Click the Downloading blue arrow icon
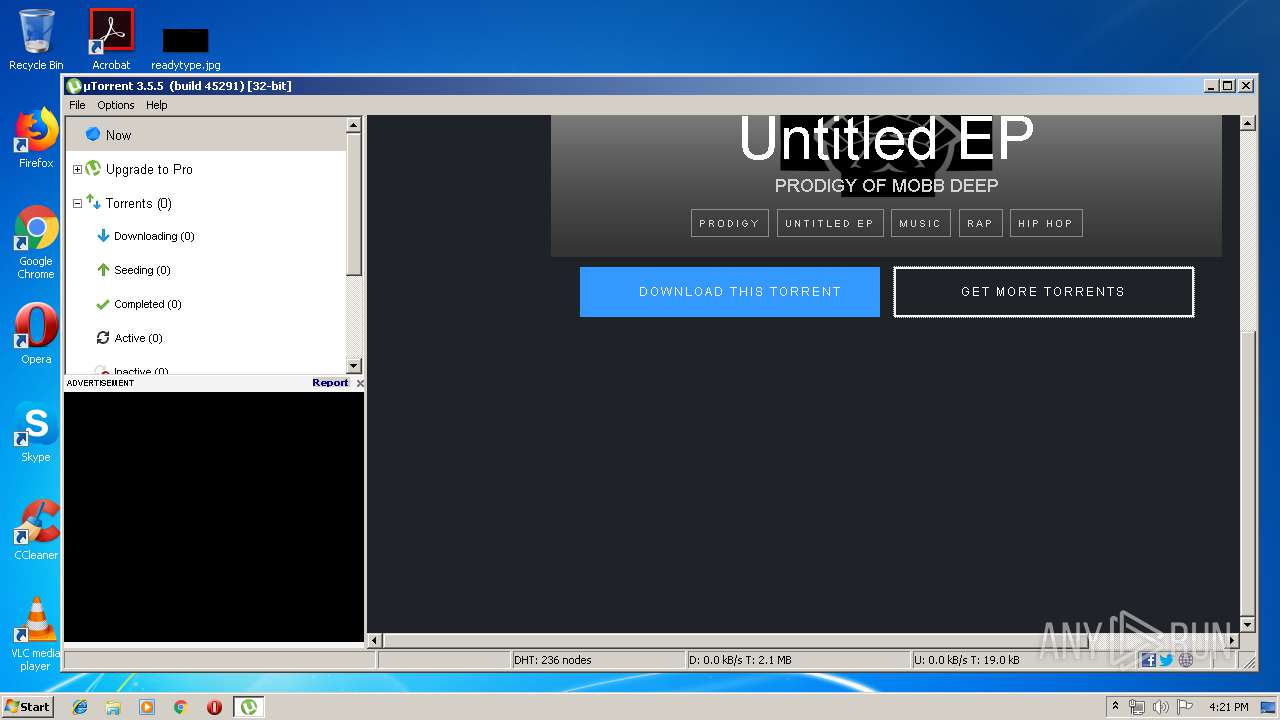The width and height of the screenshot is (1280, 720). coord(102,236)
